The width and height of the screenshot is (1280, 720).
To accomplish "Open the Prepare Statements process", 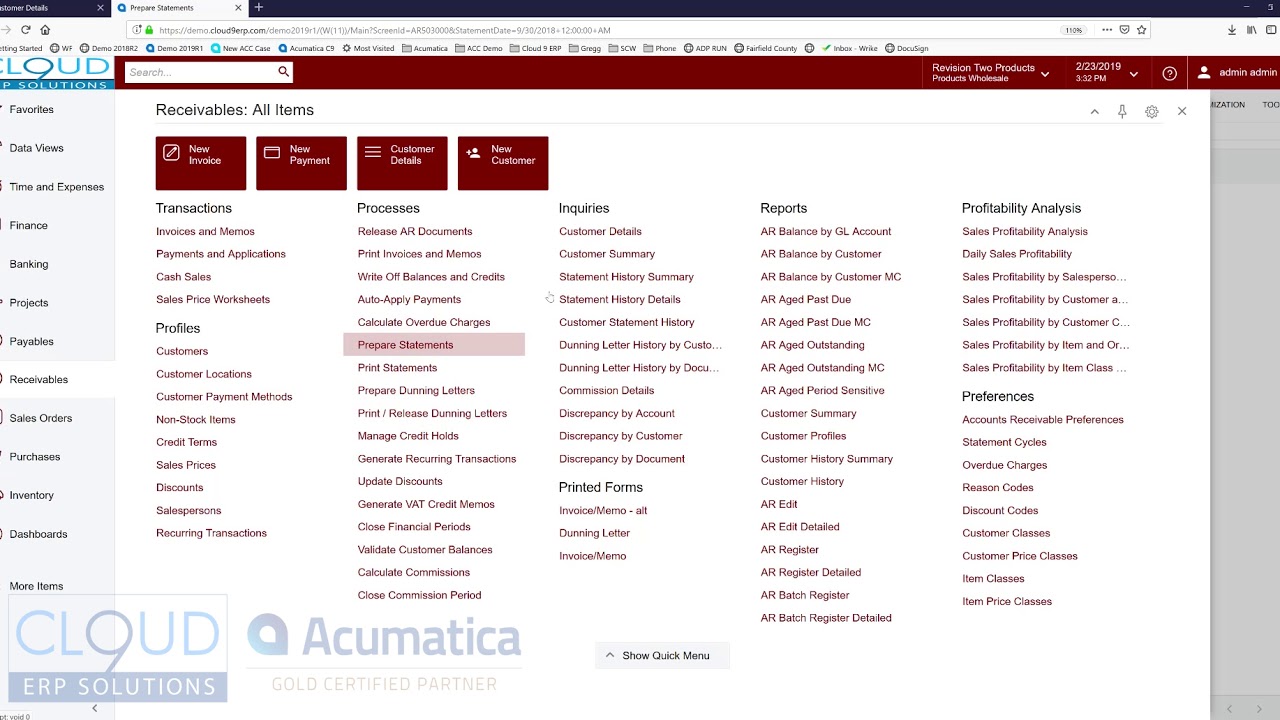I will [405, 345].
